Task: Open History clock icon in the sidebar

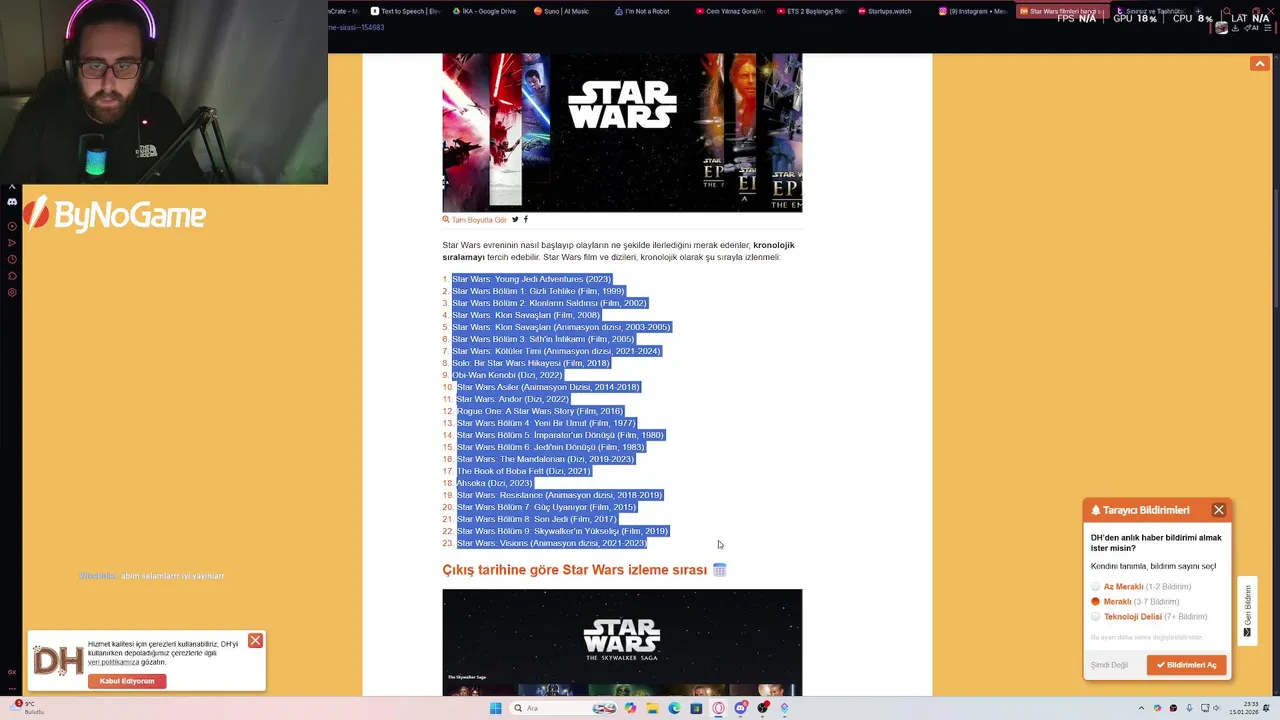Action: (12, 259)
